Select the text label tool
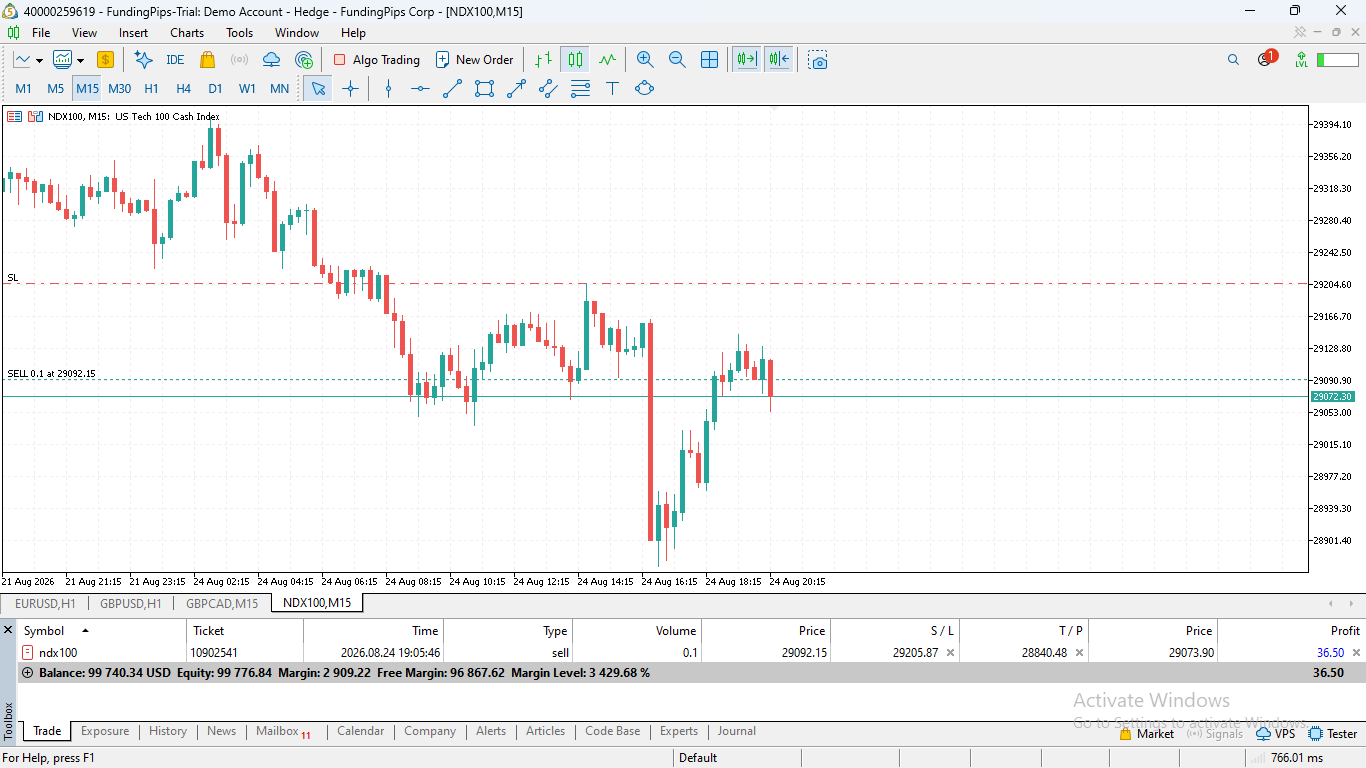The width and height of the screenshot is (1366, 768). [x=612, y=88]
